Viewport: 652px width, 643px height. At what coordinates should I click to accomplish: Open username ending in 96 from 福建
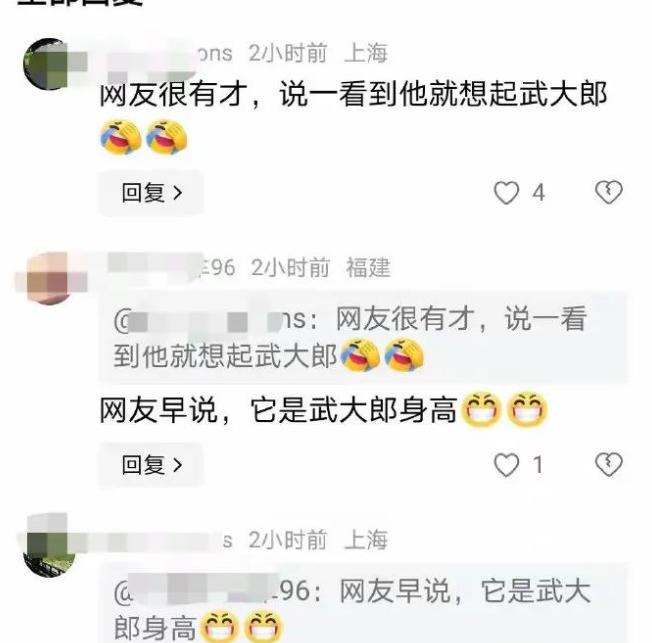pyautogui.click(x=171, y=267)
